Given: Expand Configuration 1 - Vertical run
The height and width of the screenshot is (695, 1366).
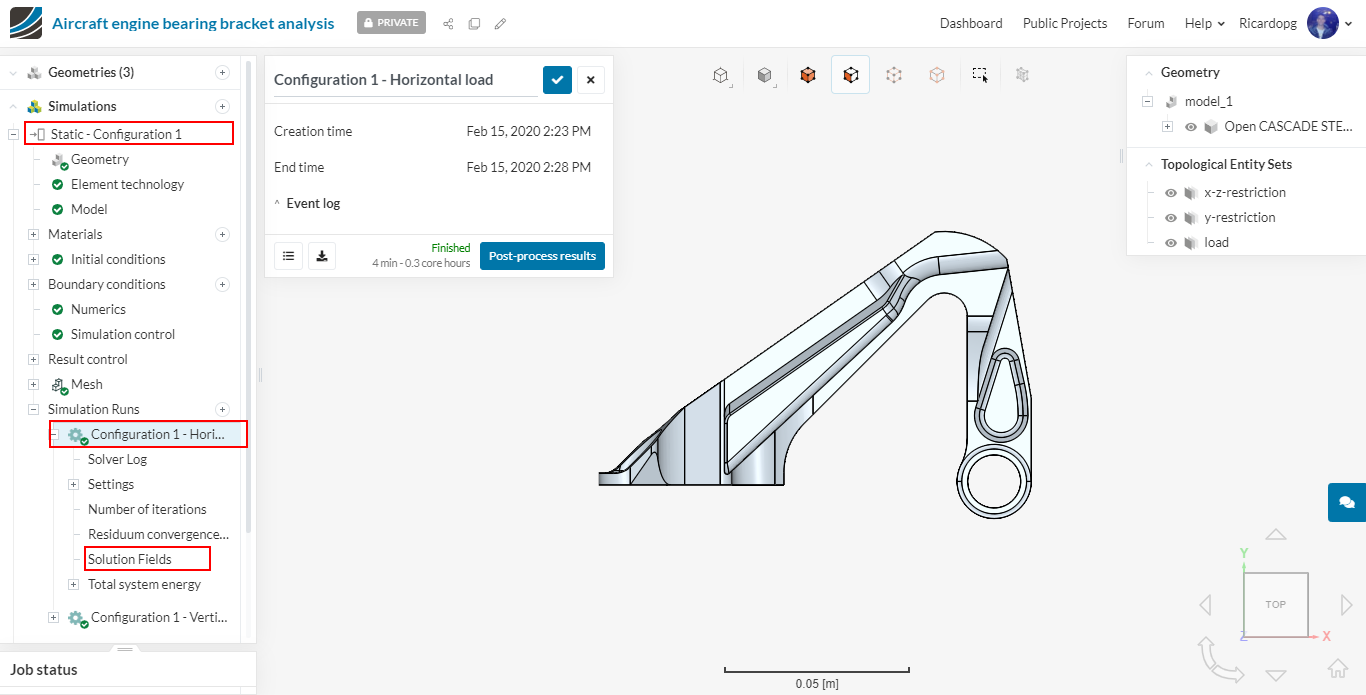Looking at the screenshot, I should pos(54,618).
